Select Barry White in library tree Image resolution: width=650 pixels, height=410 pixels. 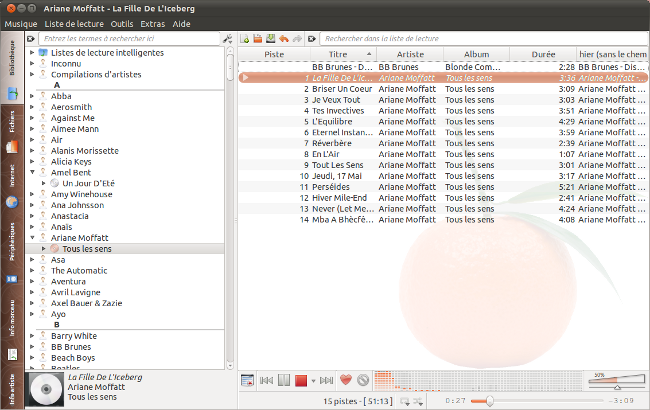tap(74, 336)
